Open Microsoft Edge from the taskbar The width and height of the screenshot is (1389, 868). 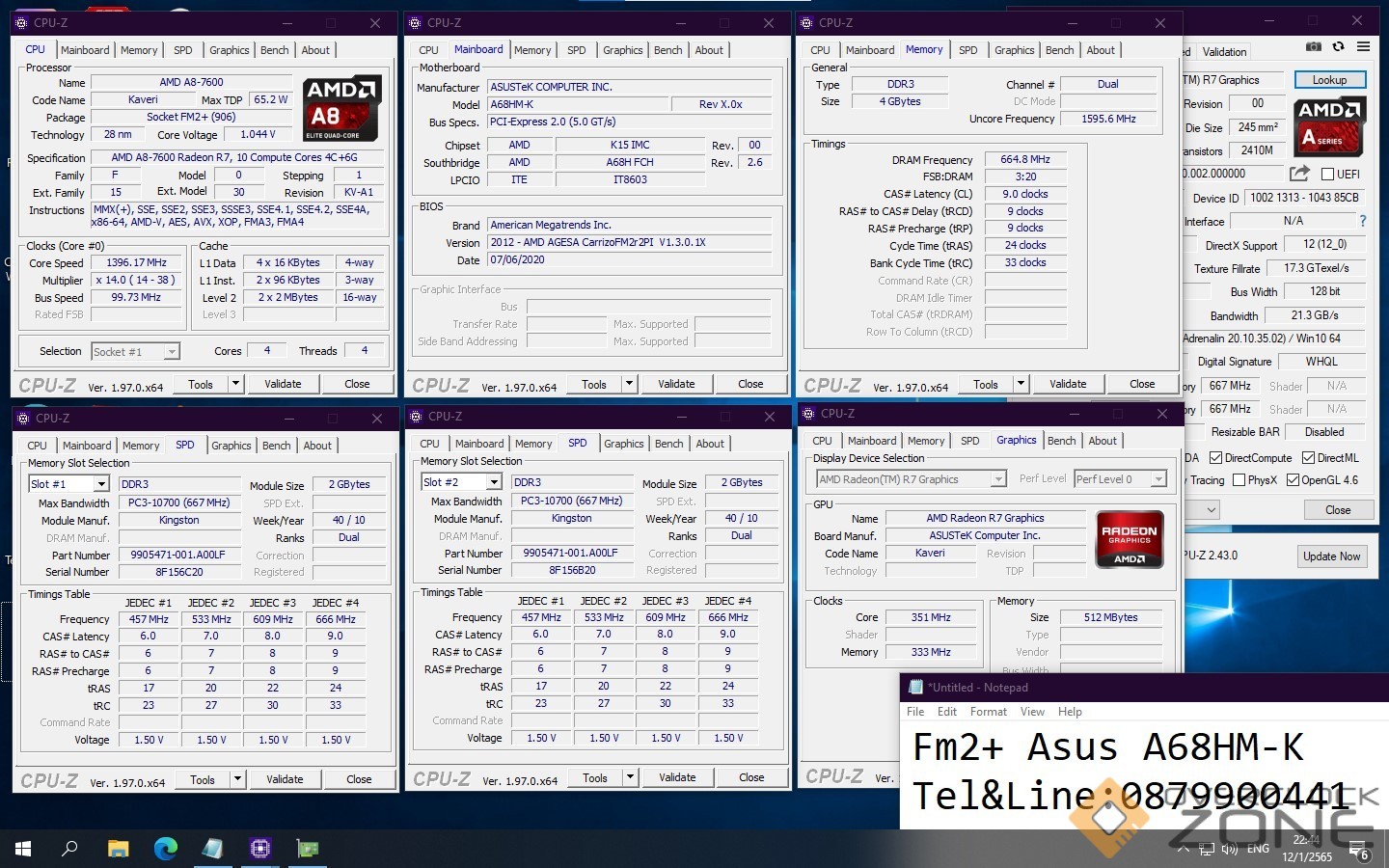[x=166, y=849]
